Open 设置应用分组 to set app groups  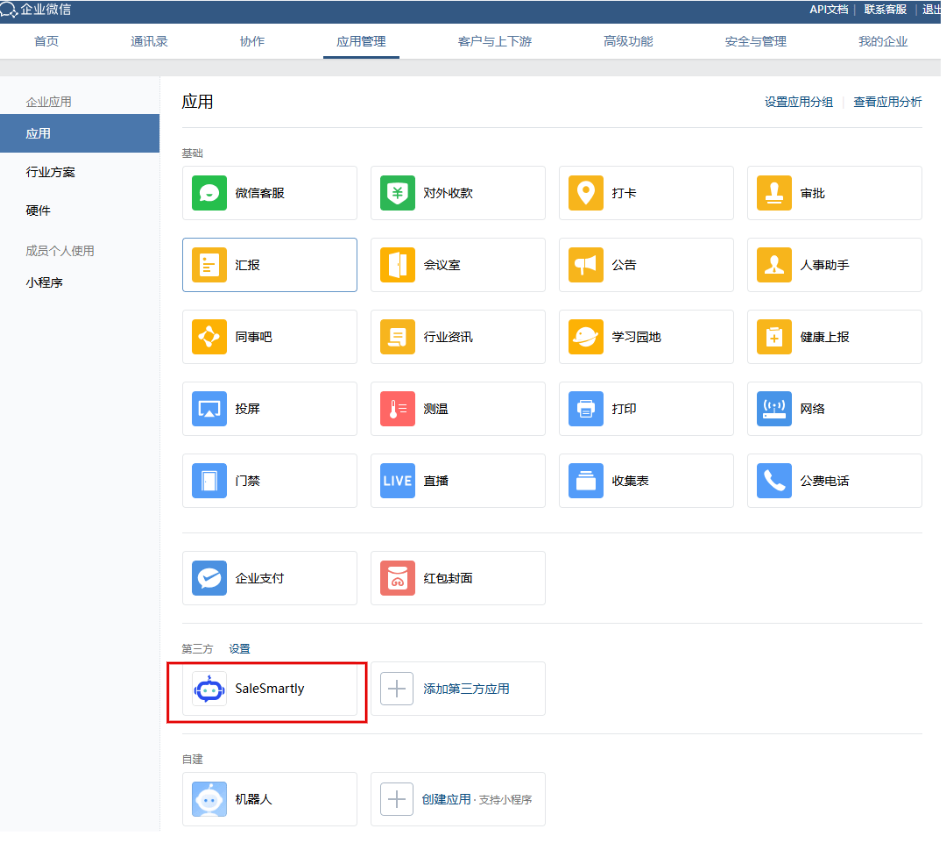click(798, 101)
